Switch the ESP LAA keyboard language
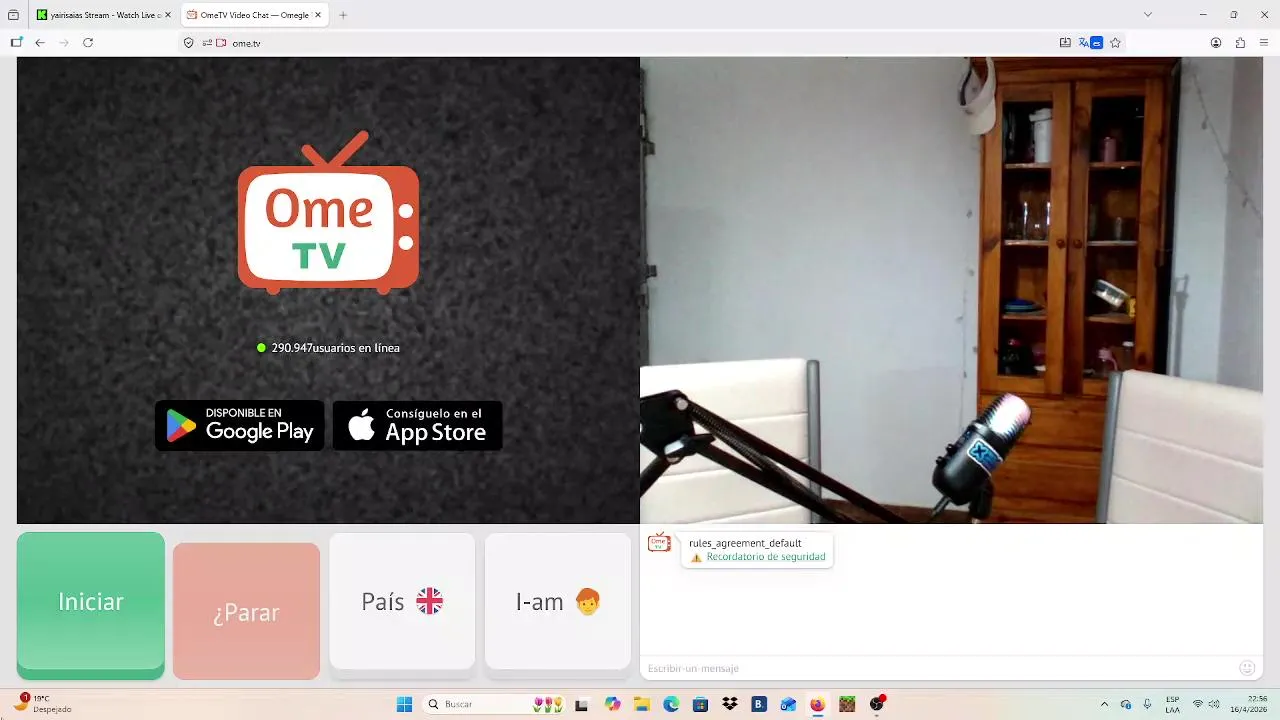 click(x=1173, y=704)
